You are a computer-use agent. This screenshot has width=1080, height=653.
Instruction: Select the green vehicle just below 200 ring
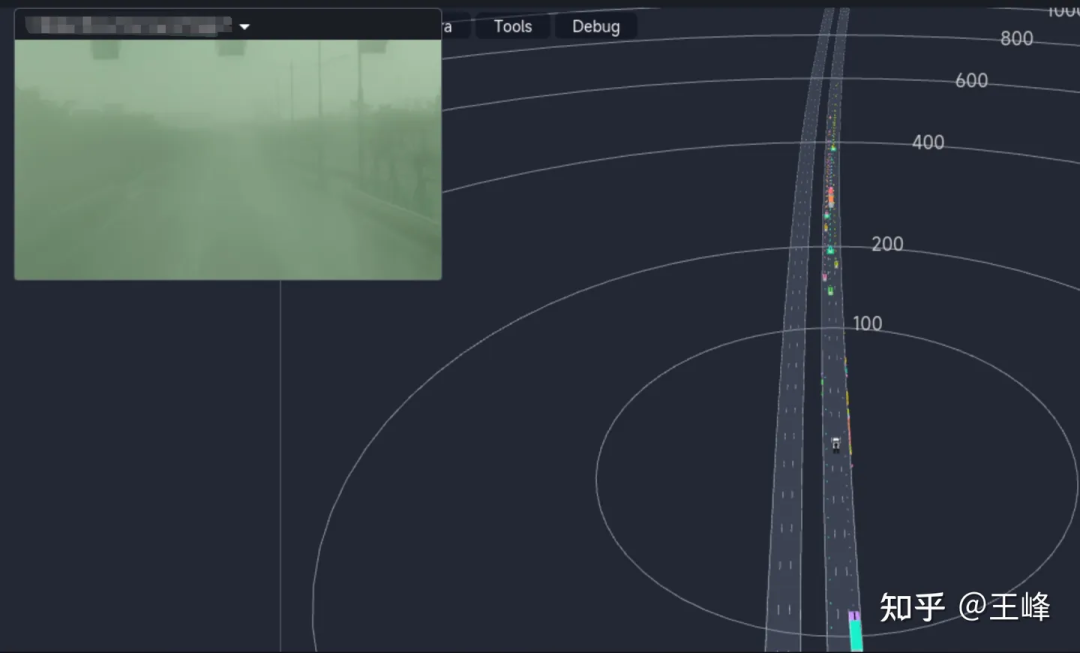829,290
